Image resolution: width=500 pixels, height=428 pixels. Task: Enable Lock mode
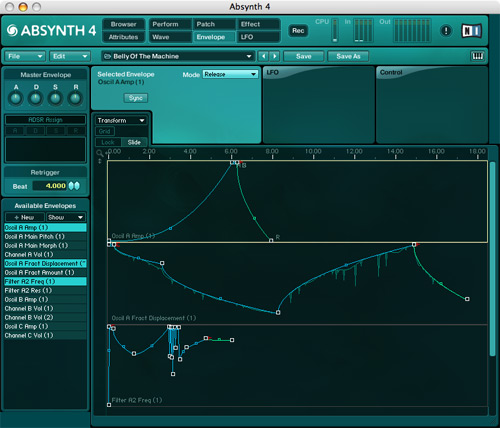point(108,142)
